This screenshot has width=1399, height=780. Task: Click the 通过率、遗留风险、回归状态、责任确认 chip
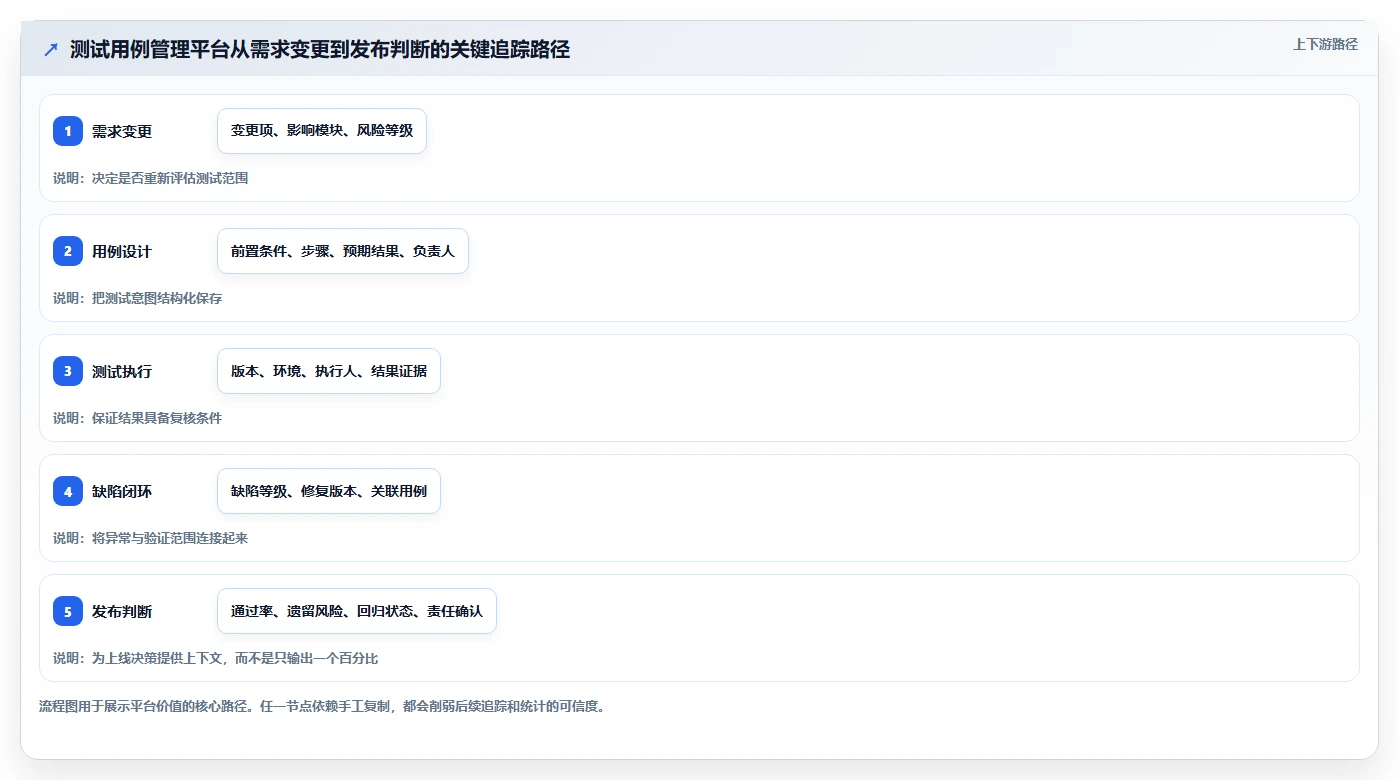point(357,611)
